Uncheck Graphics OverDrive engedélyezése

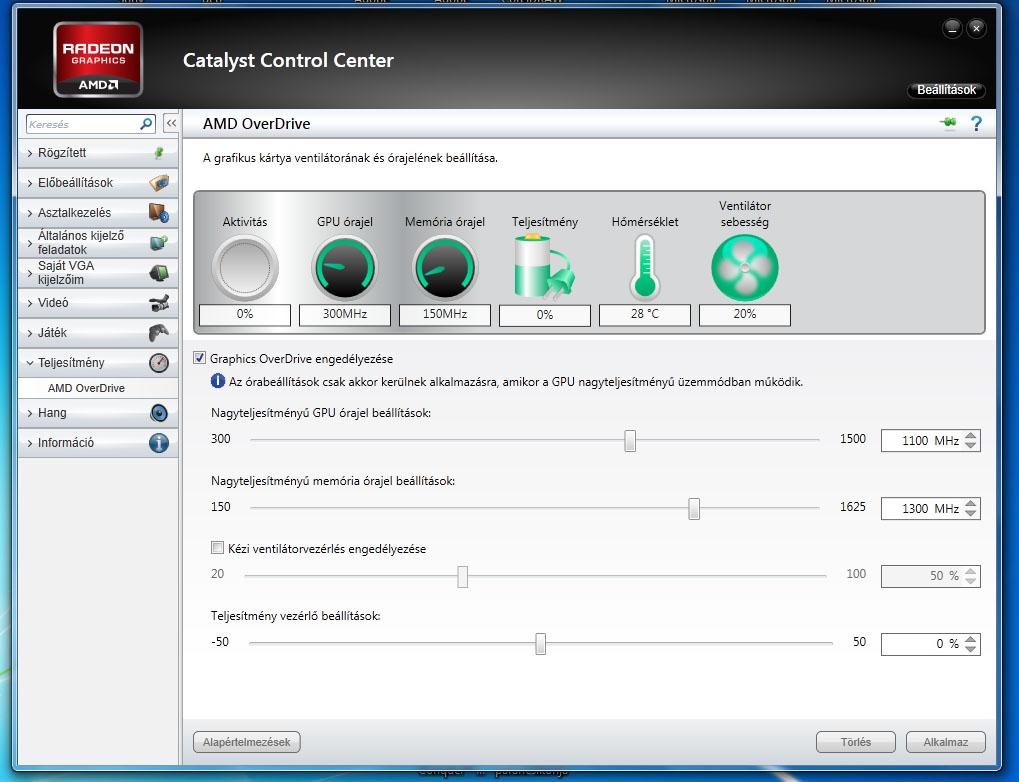point(200,358)
